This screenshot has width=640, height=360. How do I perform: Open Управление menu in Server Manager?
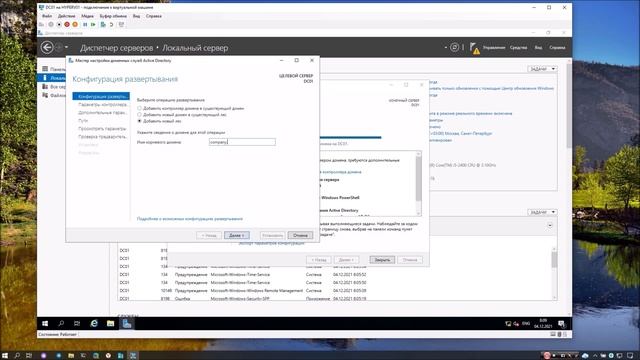coord(493,47)
